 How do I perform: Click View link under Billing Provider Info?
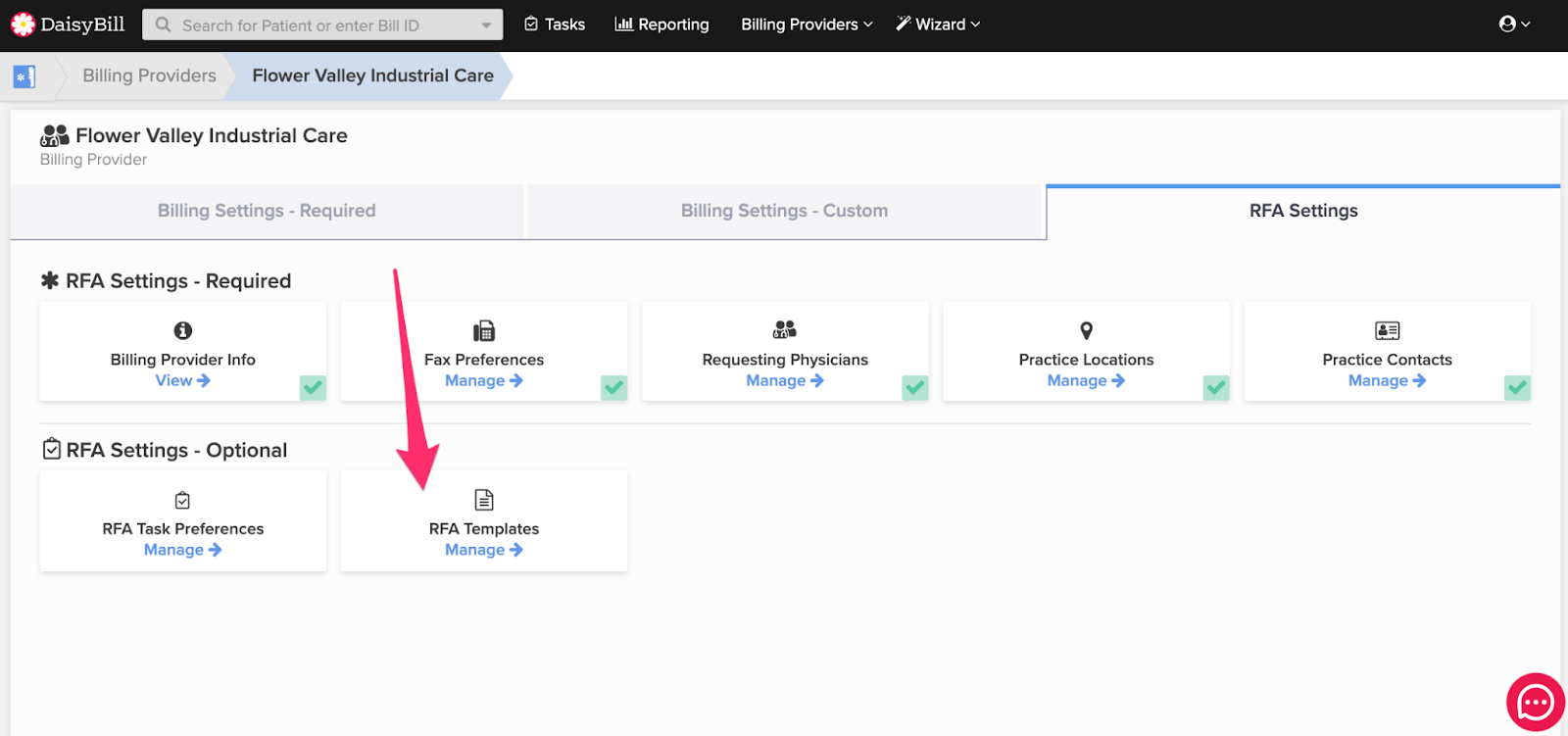[x=183, y=380]
